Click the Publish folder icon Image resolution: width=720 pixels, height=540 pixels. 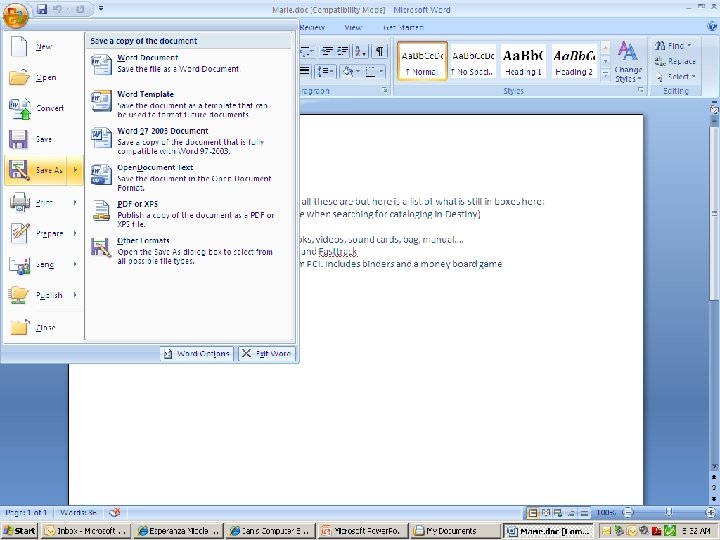(19, 295)
